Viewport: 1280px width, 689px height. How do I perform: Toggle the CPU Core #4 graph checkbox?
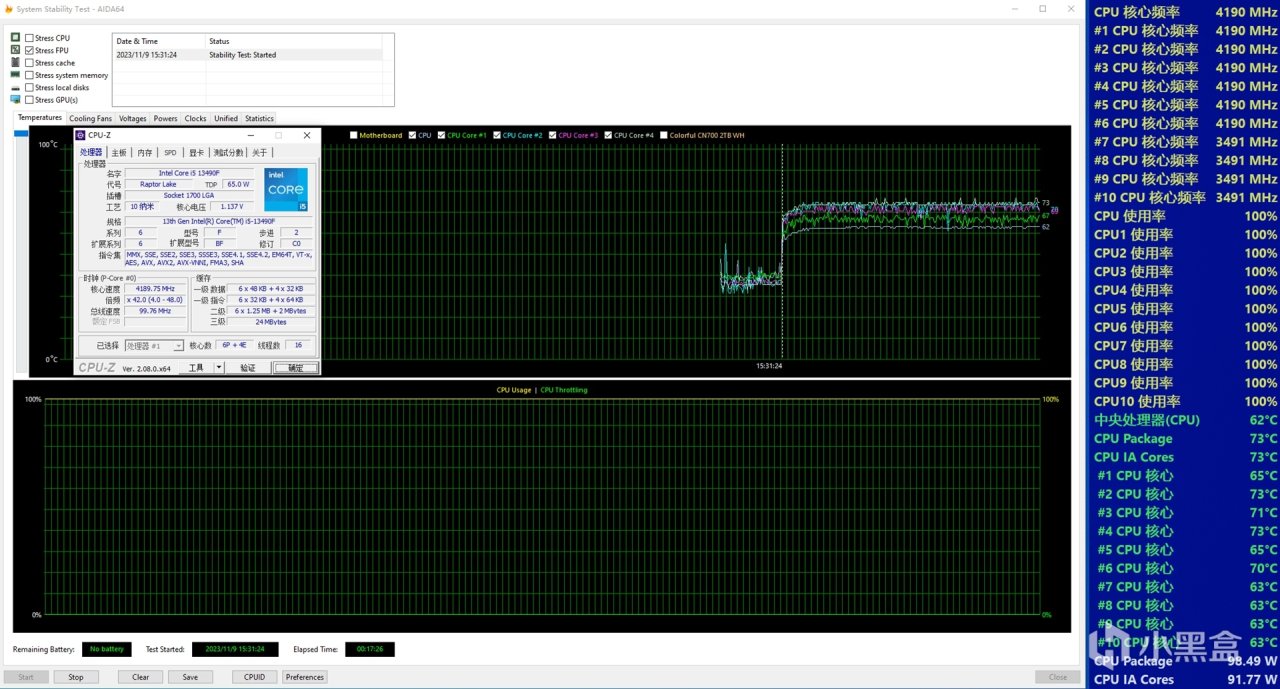click(x=608, y=135)
